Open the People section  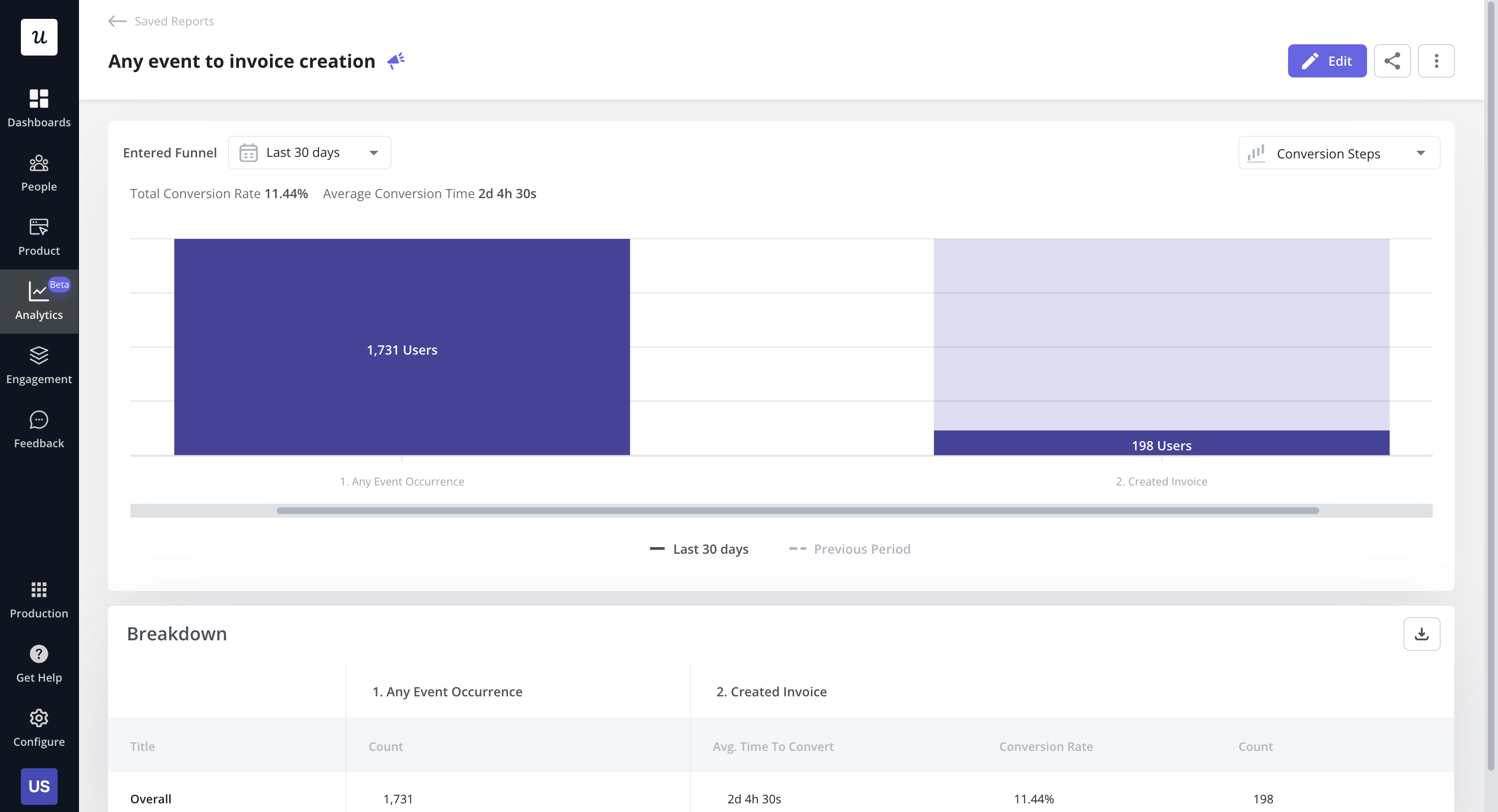point(38,173)
